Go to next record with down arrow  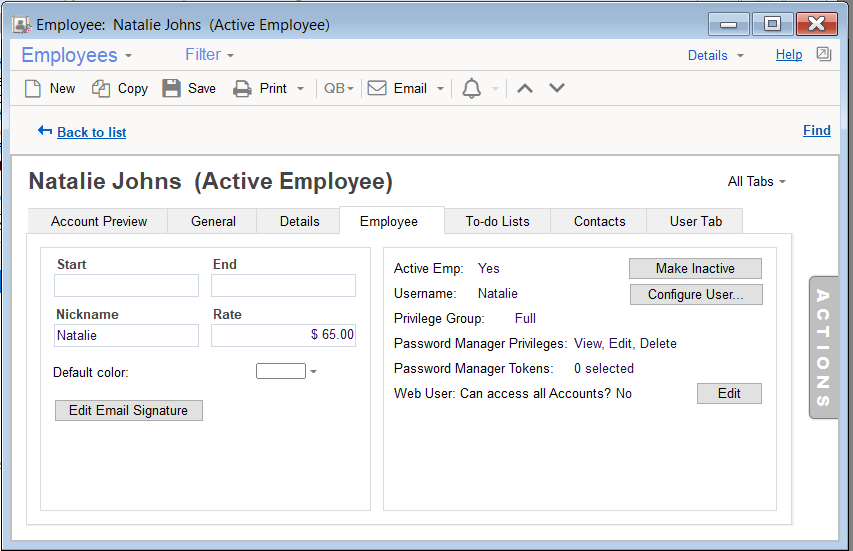pyautogui.click(x=557, y=88)
